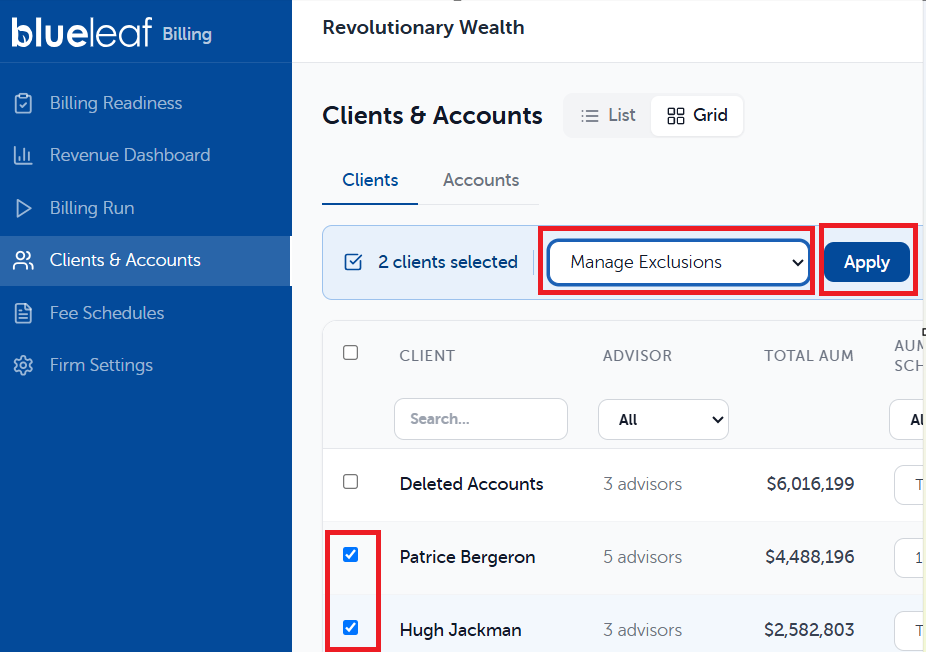Viewport: 926px width, 652px height.
Task: Open the Manage Exclusions dropdown
Action: tap(679, 262)
